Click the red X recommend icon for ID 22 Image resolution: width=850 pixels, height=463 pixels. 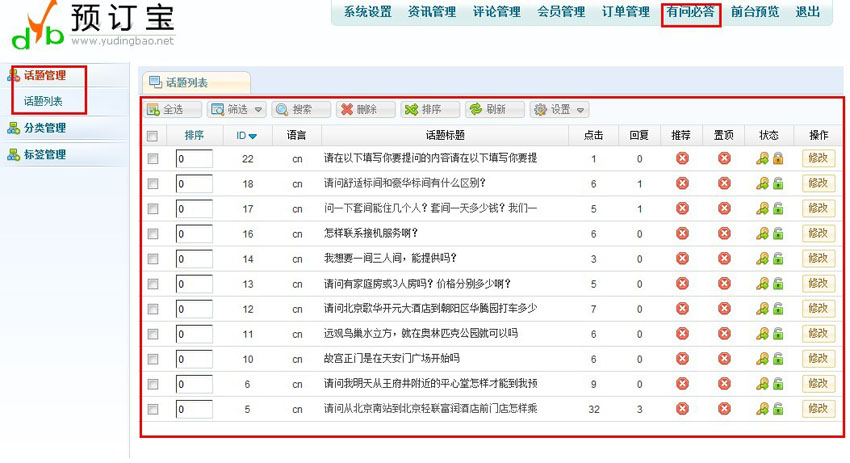tap(682, 158)
